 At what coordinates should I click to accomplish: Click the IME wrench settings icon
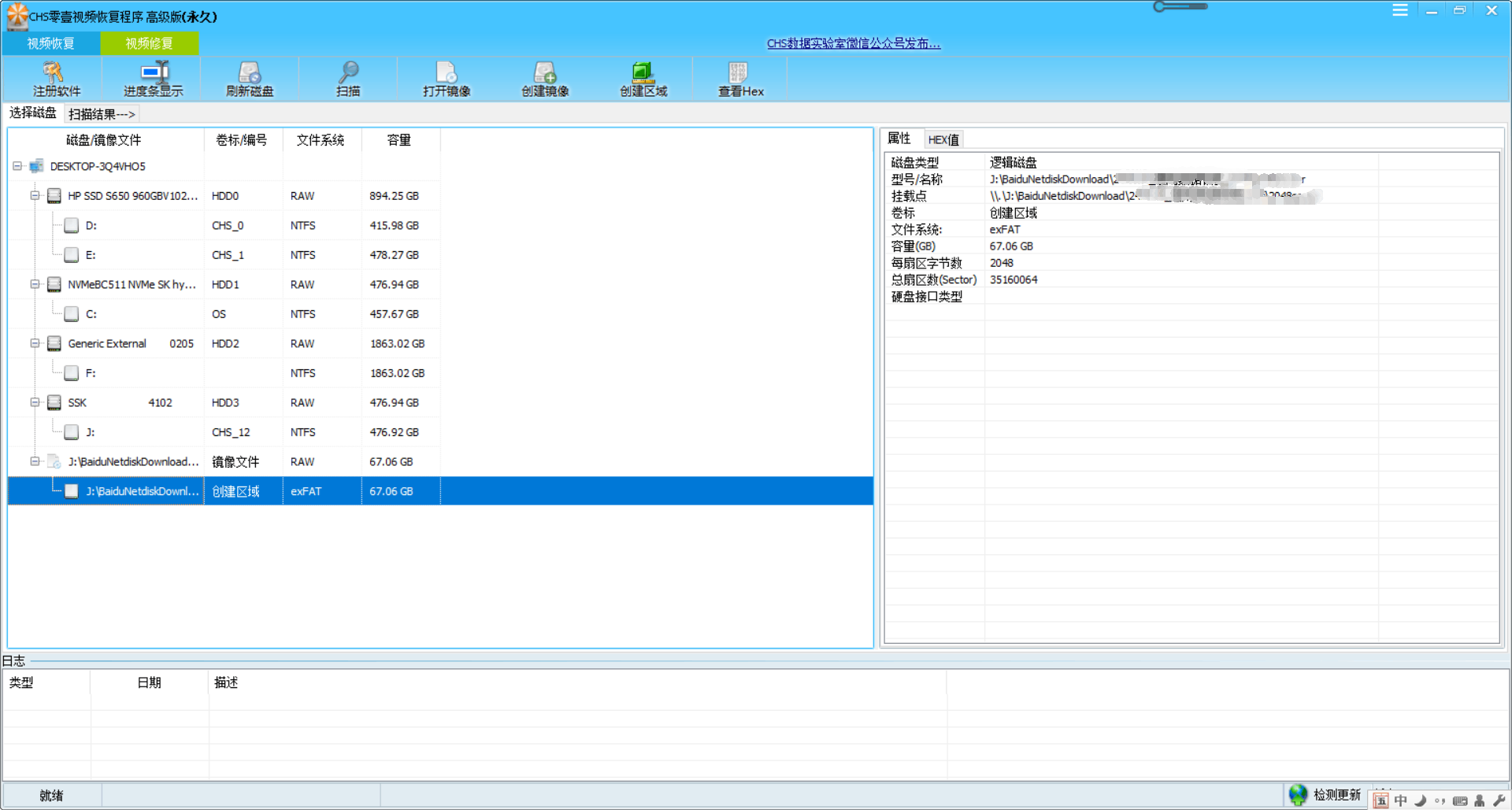(x=1499, y=801)
